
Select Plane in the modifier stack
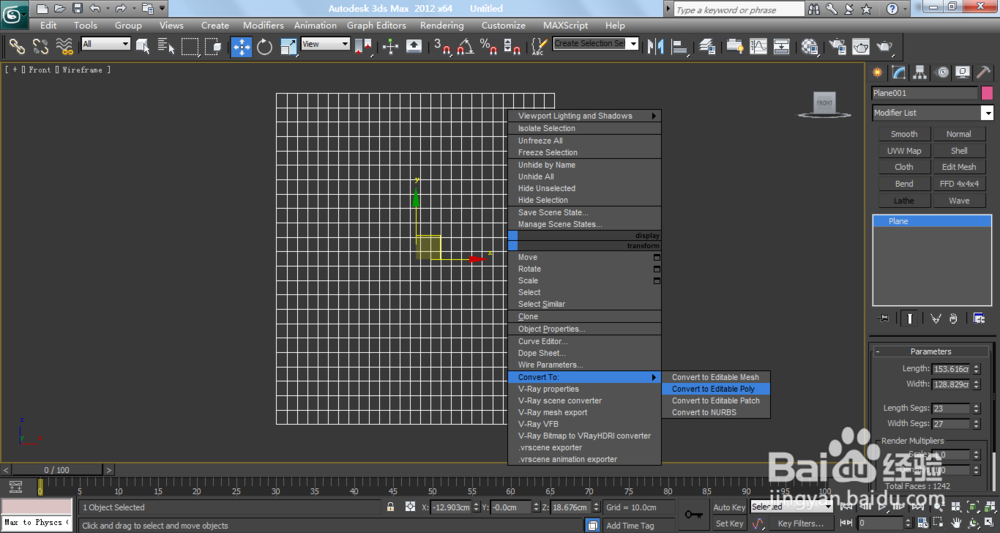[932, 221]
